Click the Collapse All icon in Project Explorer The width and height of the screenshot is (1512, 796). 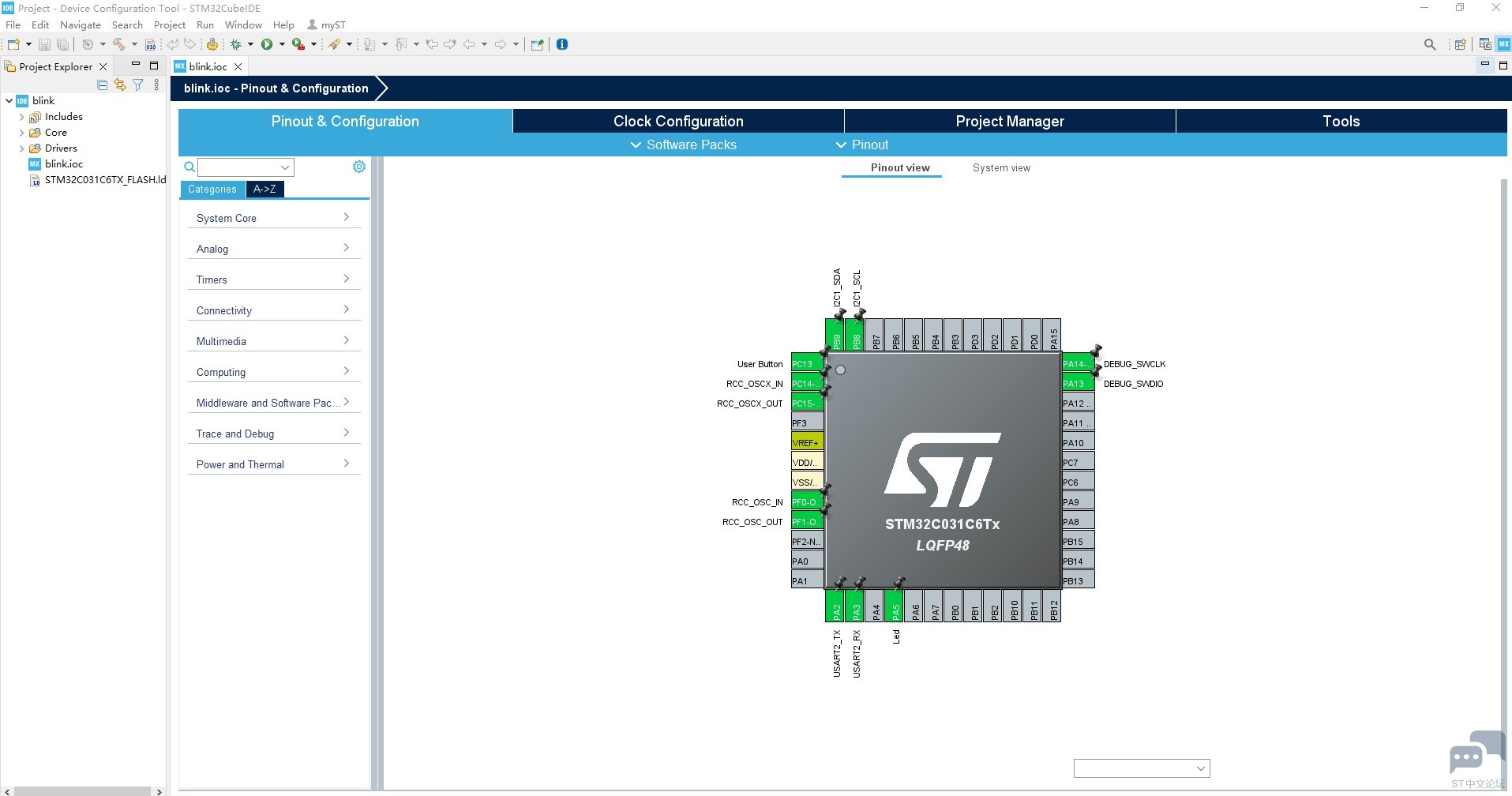[102, 84]
